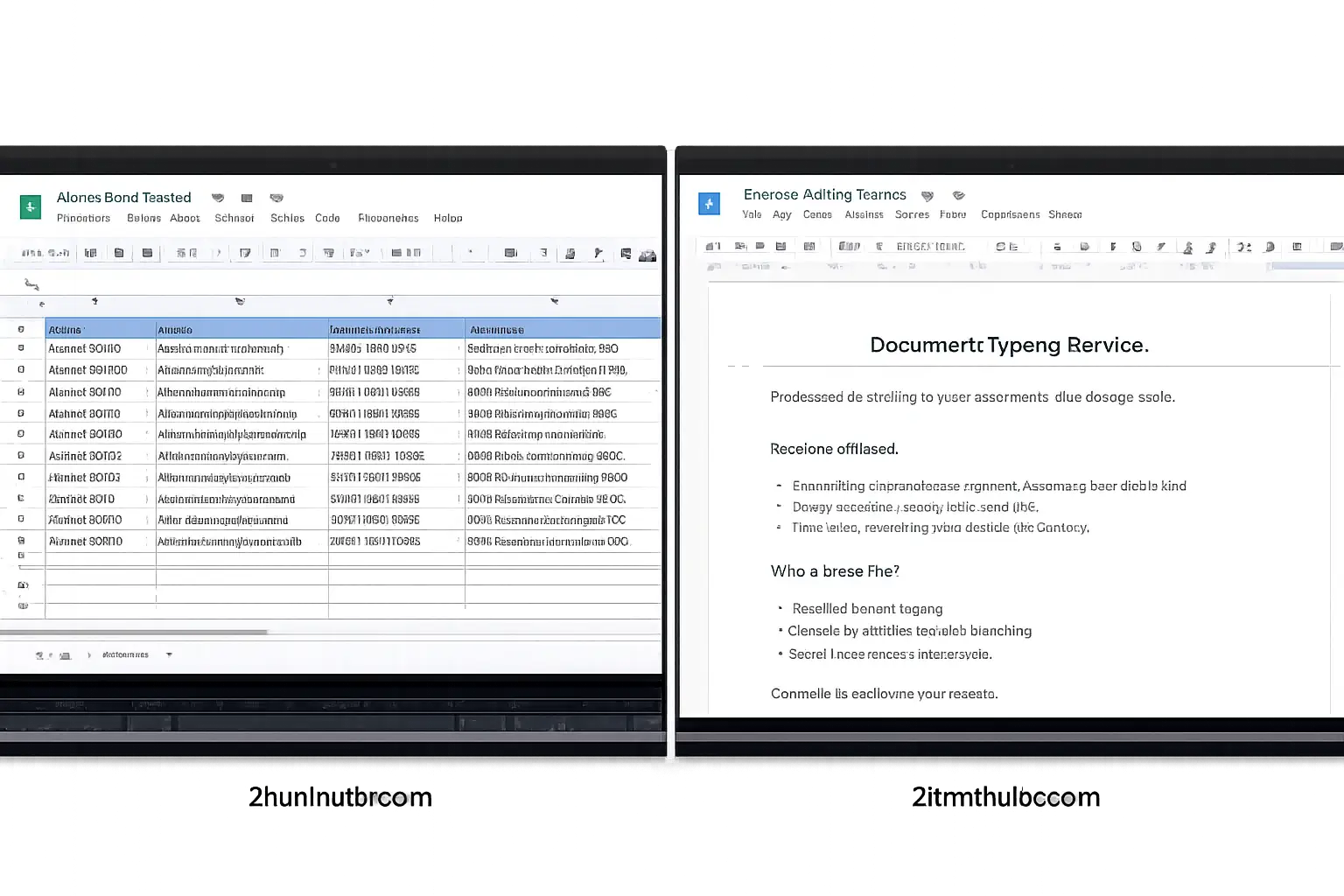Tick the checkbox for row 'Atannet 90IR00'
Image resolution: width=1344 pixels, height=896 pixels.
pos(21,370)
